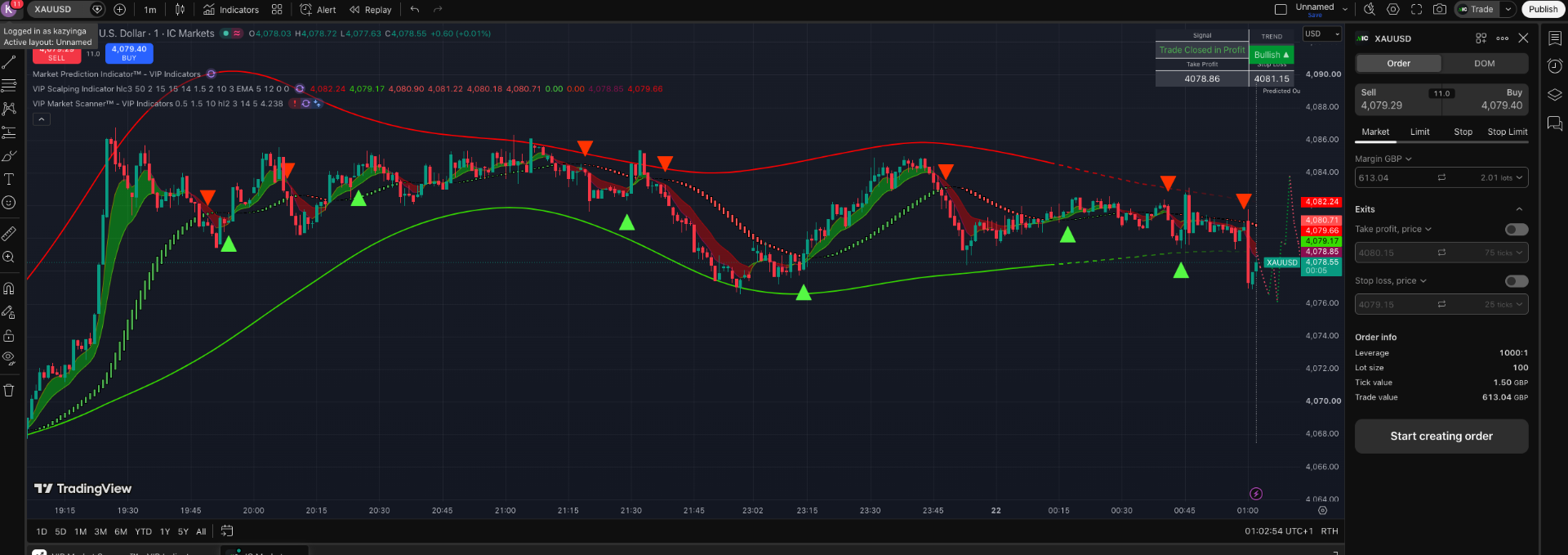Click the Sell 4,079.29 side in order panel
The height and width of the screenshot is (555, 1568).
click(1392, 100)
